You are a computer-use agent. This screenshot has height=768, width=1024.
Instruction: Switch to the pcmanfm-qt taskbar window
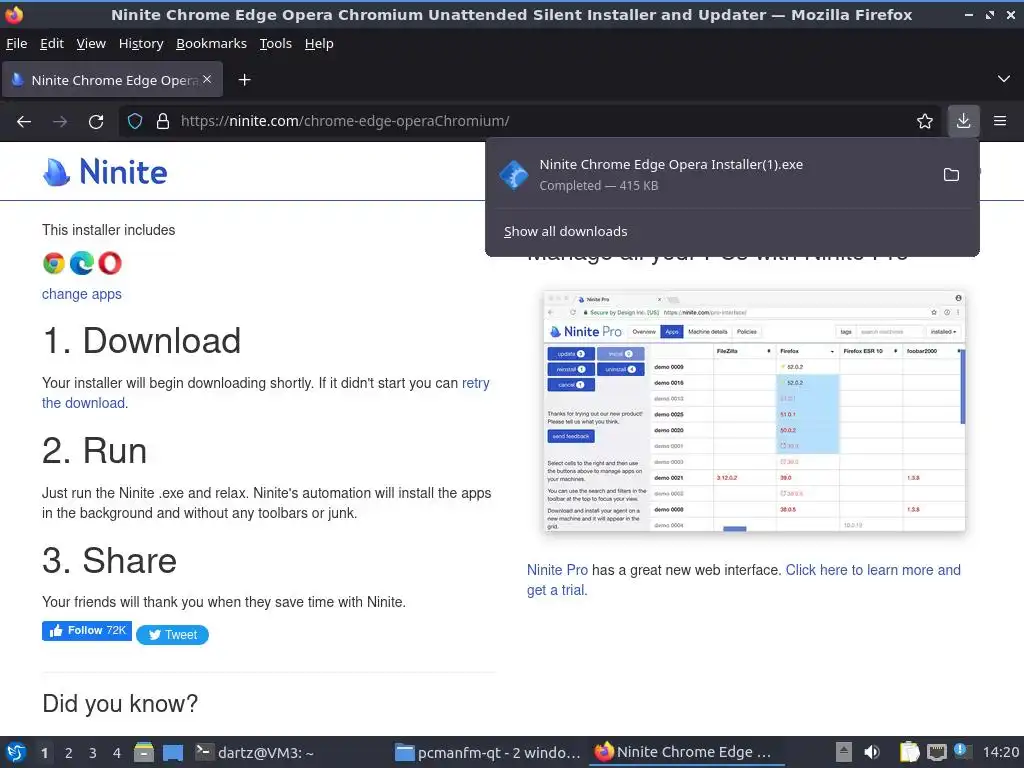pyautogui.click(x=488, y=752)
